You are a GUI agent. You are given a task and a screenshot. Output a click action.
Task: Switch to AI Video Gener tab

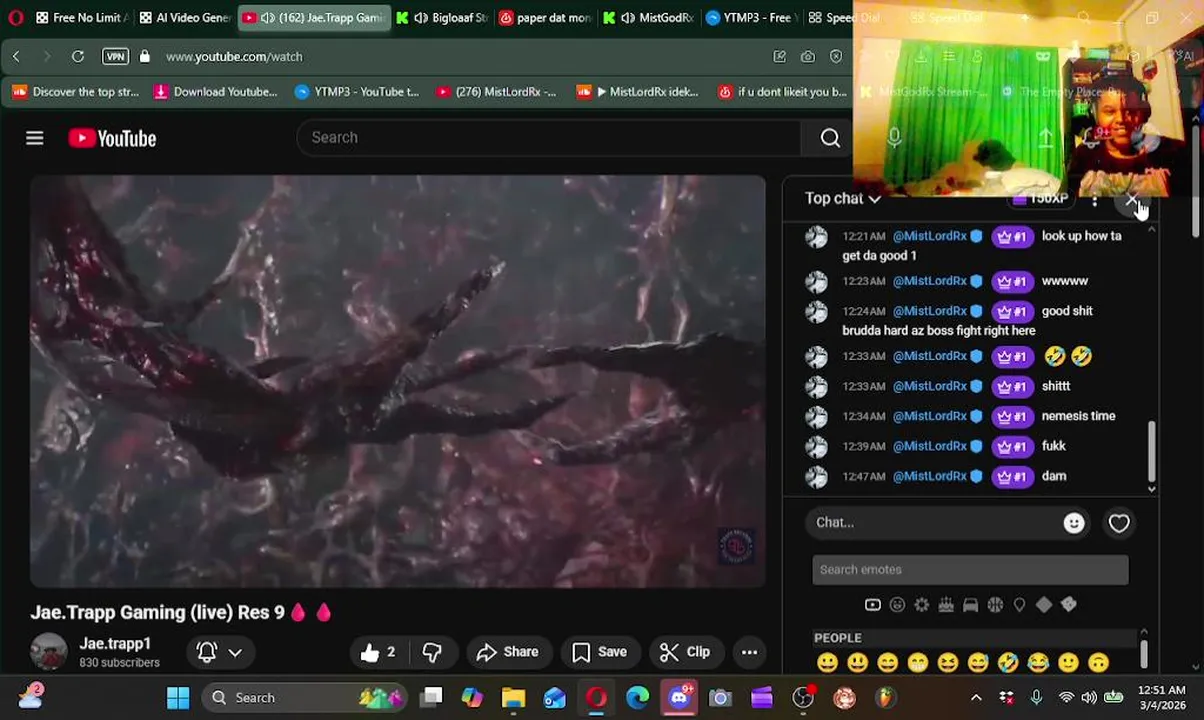point(185,18)
